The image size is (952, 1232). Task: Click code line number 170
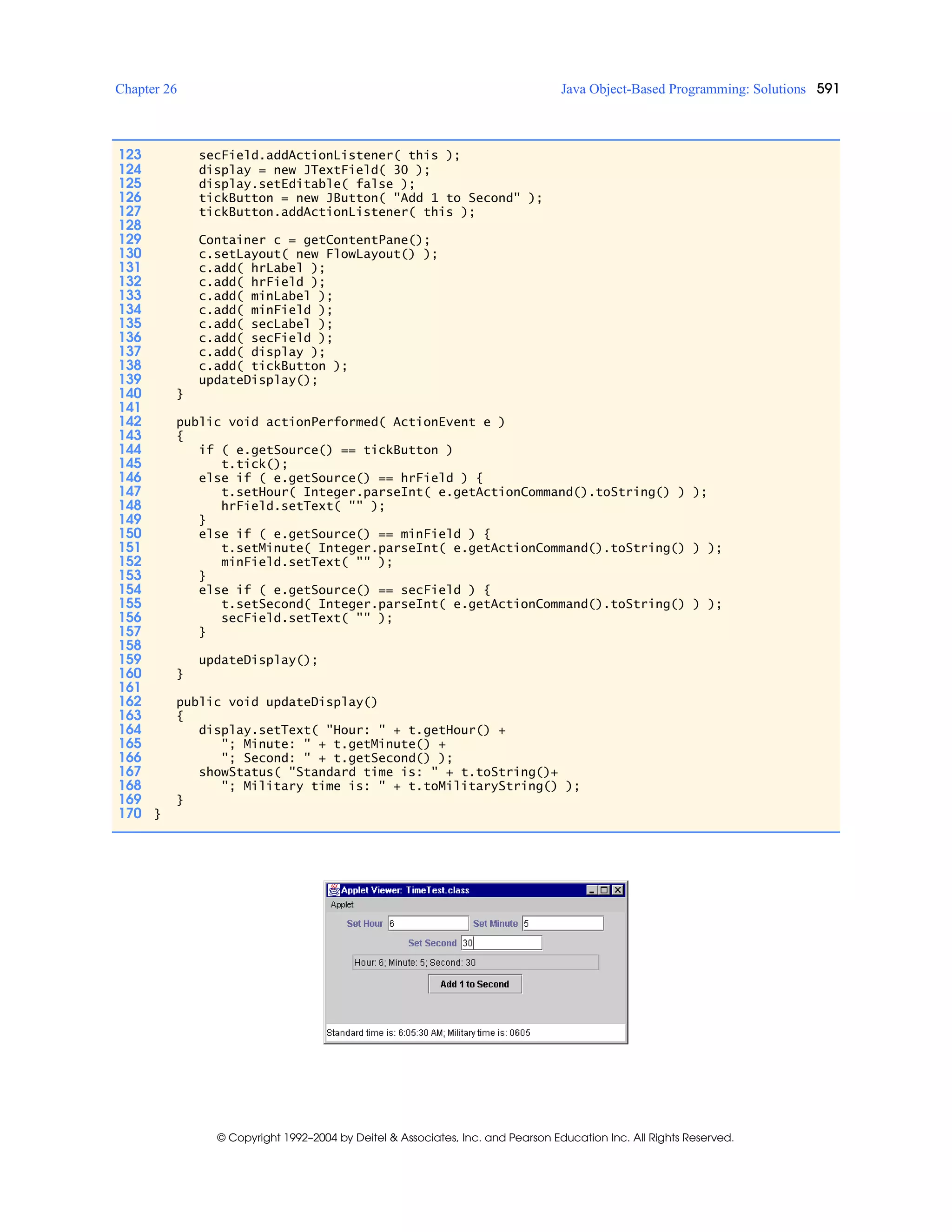point(130,814)
